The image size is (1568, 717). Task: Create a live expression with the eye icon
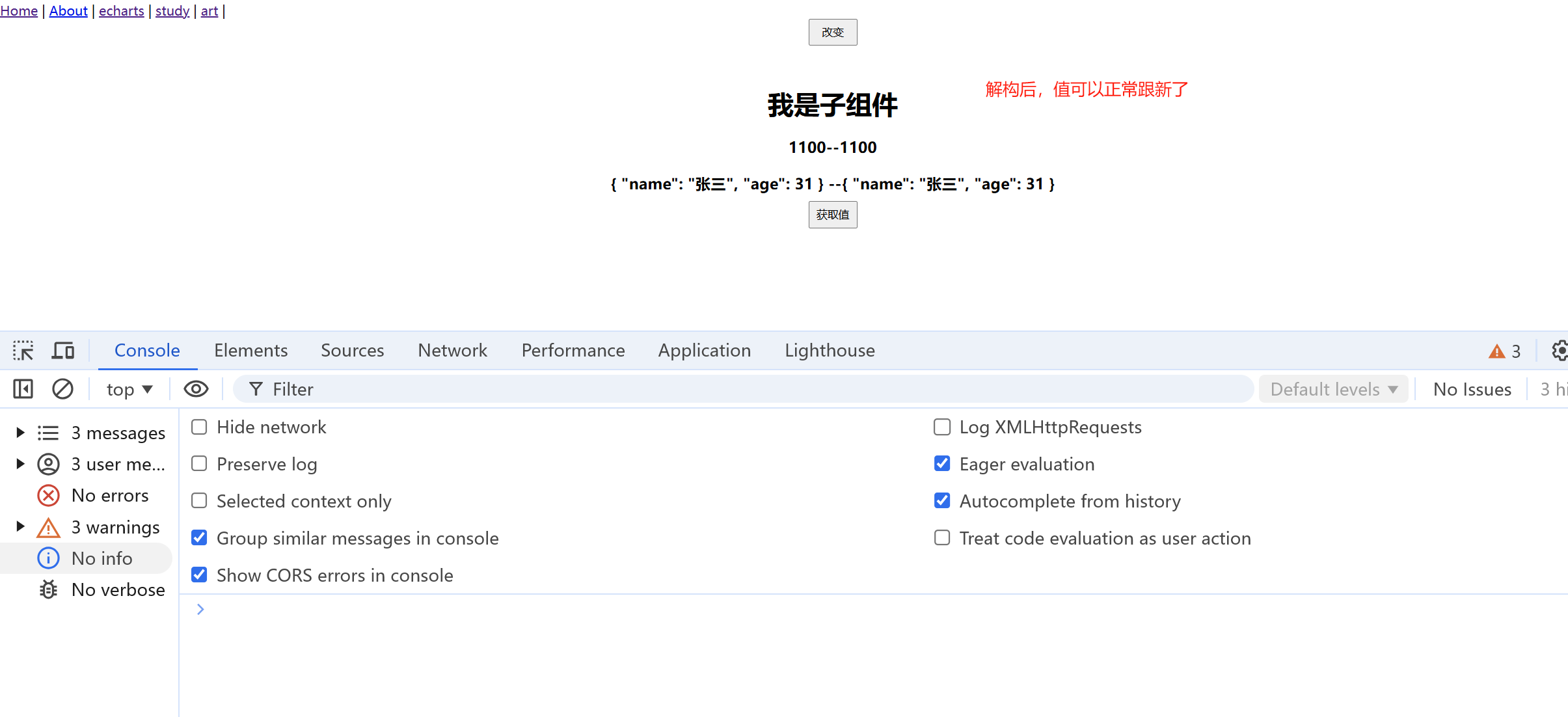[x=195, y=388]
